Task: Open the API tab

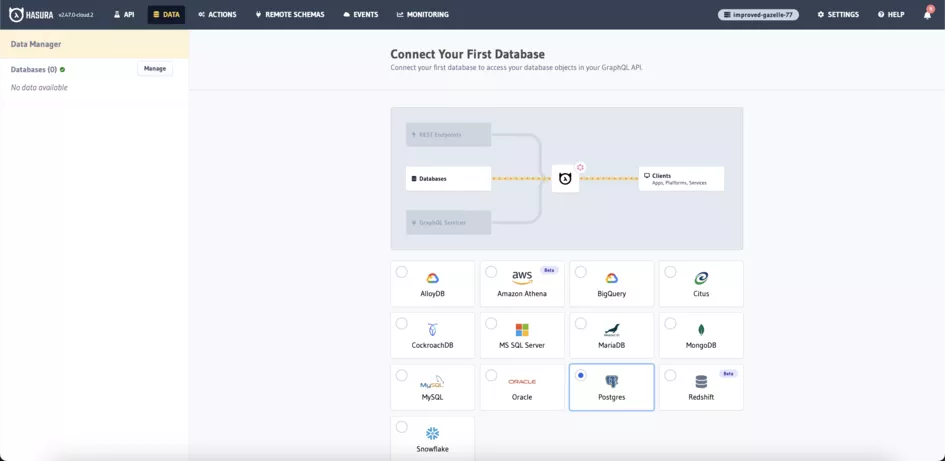Action: (125, 14)
